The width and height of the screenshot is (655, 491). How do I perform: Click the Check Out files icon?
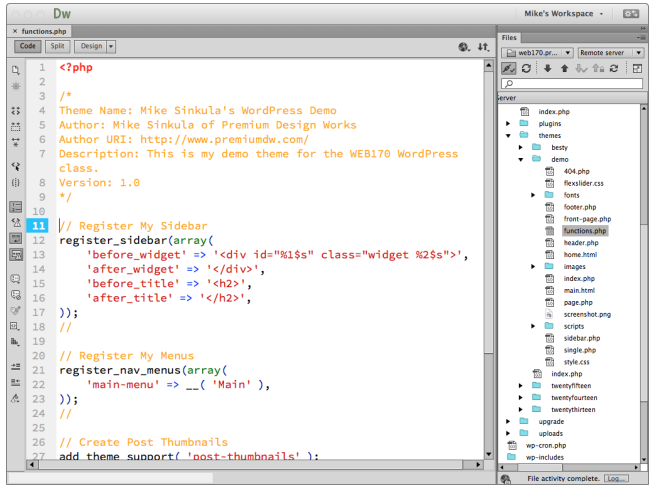pos(581,68)
